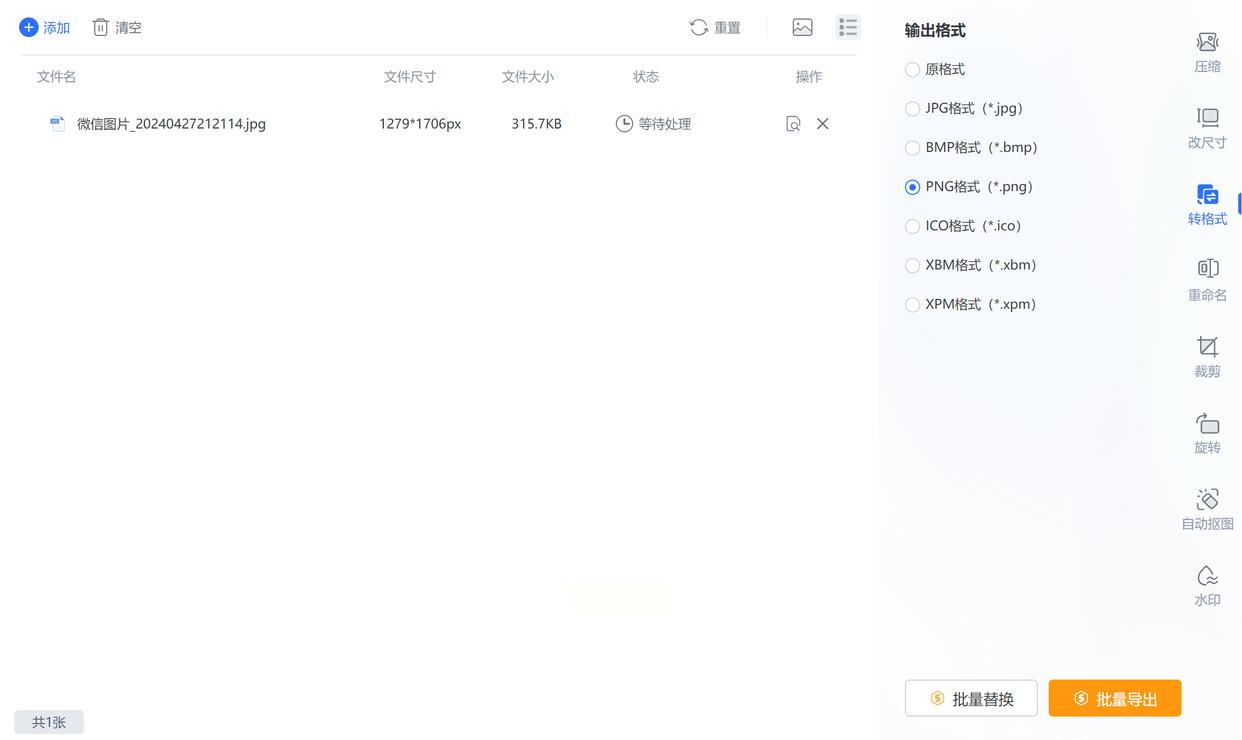The image size is (1242, 740).
Task: Choose BMP格式 output format
Action: pos(912,148)
